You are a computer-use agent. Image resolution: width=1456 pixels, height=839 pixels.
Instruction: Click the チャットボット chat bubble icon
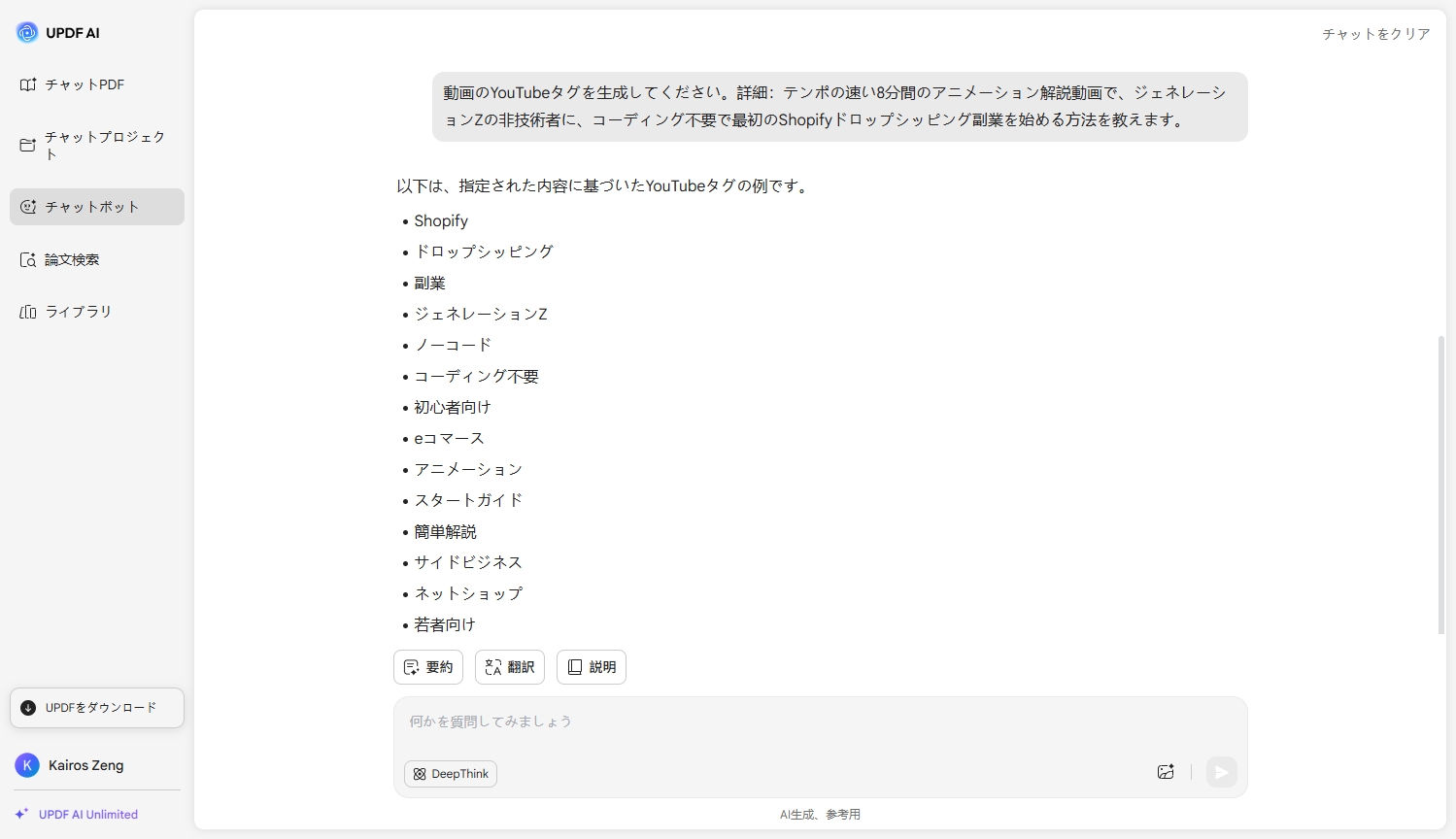pyautogui.click(x=28, y=207)
